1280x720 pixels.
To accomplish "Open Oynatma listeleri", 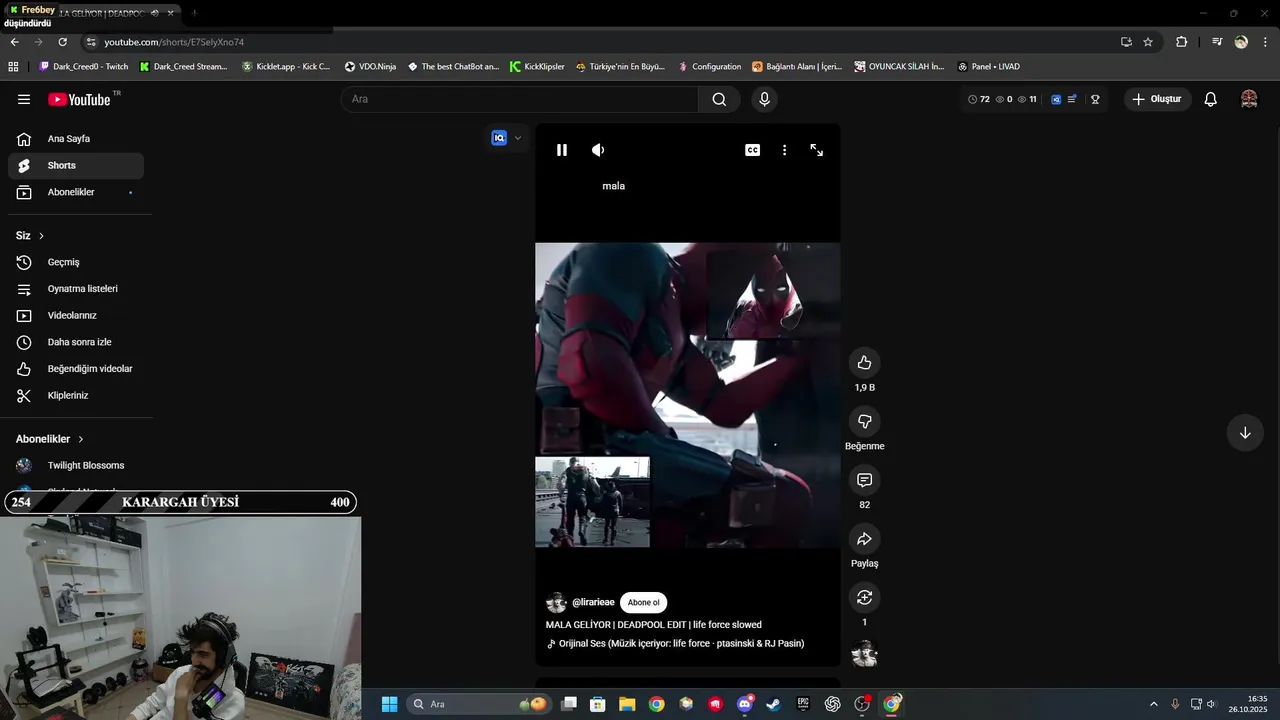I will click(x=76, y=289).
